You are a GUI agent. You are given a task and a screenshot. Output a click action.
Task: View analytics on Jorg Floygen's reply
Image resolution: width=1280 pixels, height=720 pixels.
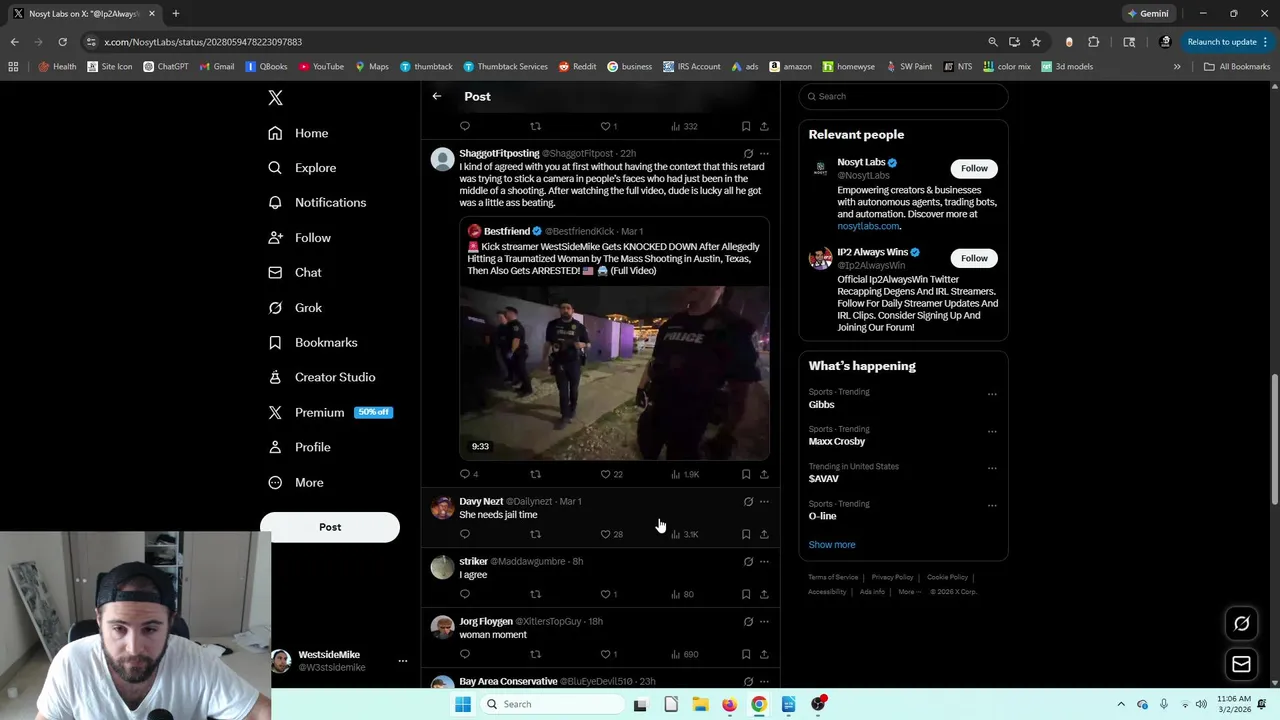pyautogui.click(x=684, y=654)
